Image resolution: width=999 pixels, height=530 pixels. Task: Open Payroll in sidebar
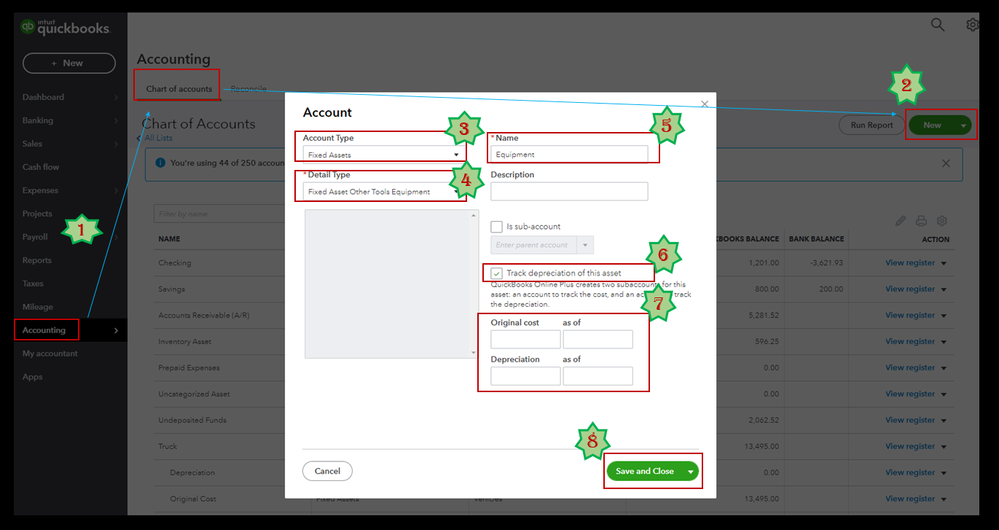click(34, 237)
